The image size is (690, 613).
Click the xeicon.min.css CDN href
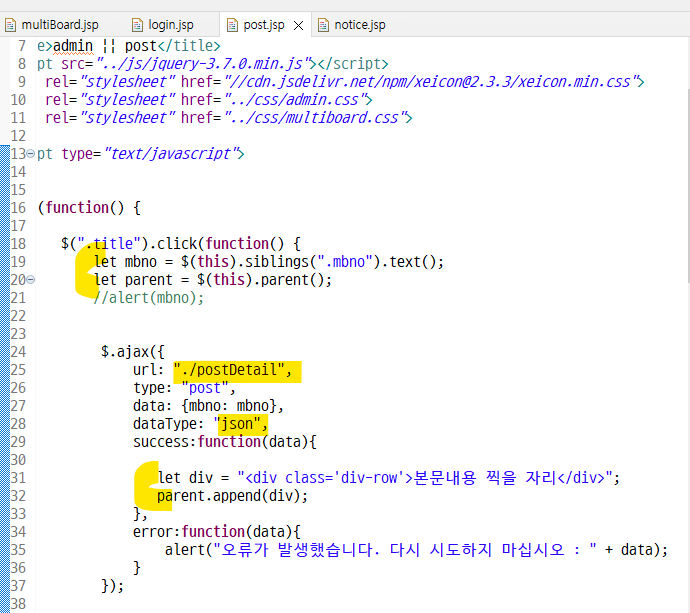click(x=432, y=82)
